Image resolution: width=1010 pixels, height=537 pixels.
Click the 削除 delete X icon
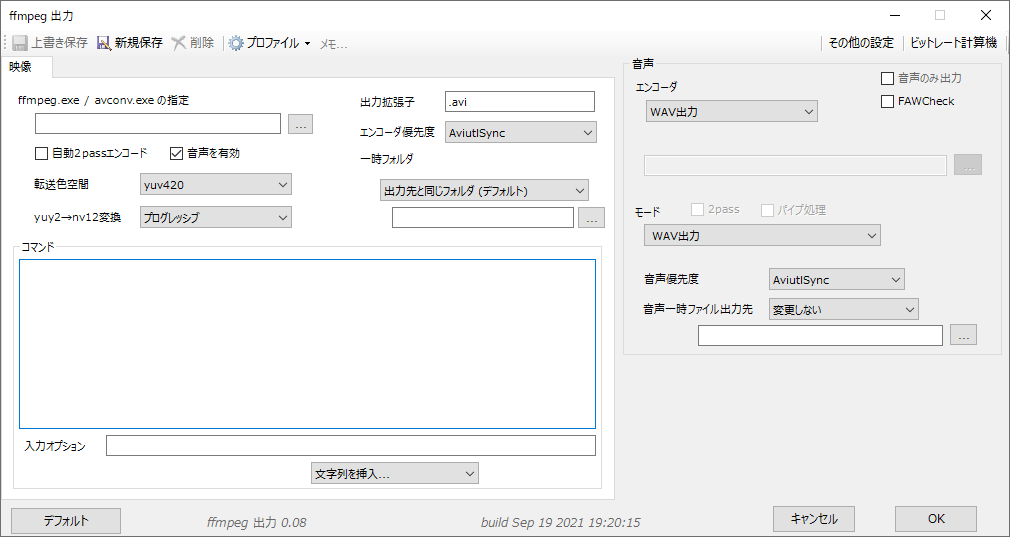point(178,43)
